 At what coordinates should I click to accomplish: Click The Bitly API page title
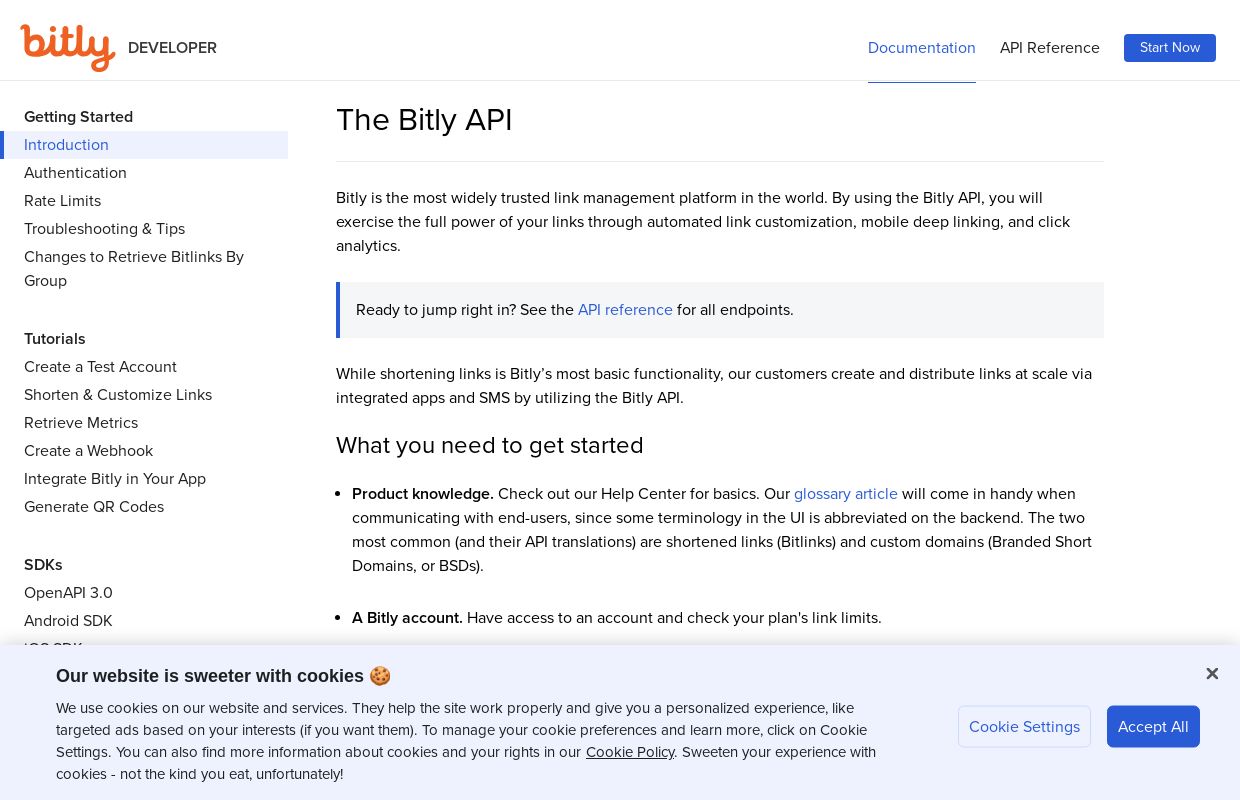point(424,120)
